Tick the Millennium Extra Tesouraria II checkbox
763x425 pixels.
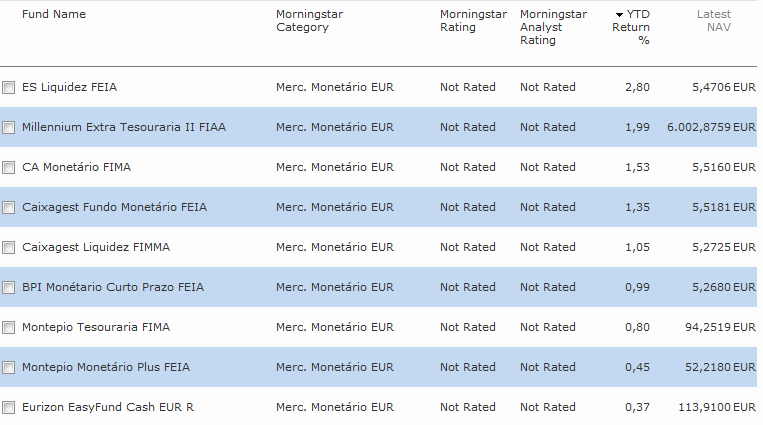point(9,128)
